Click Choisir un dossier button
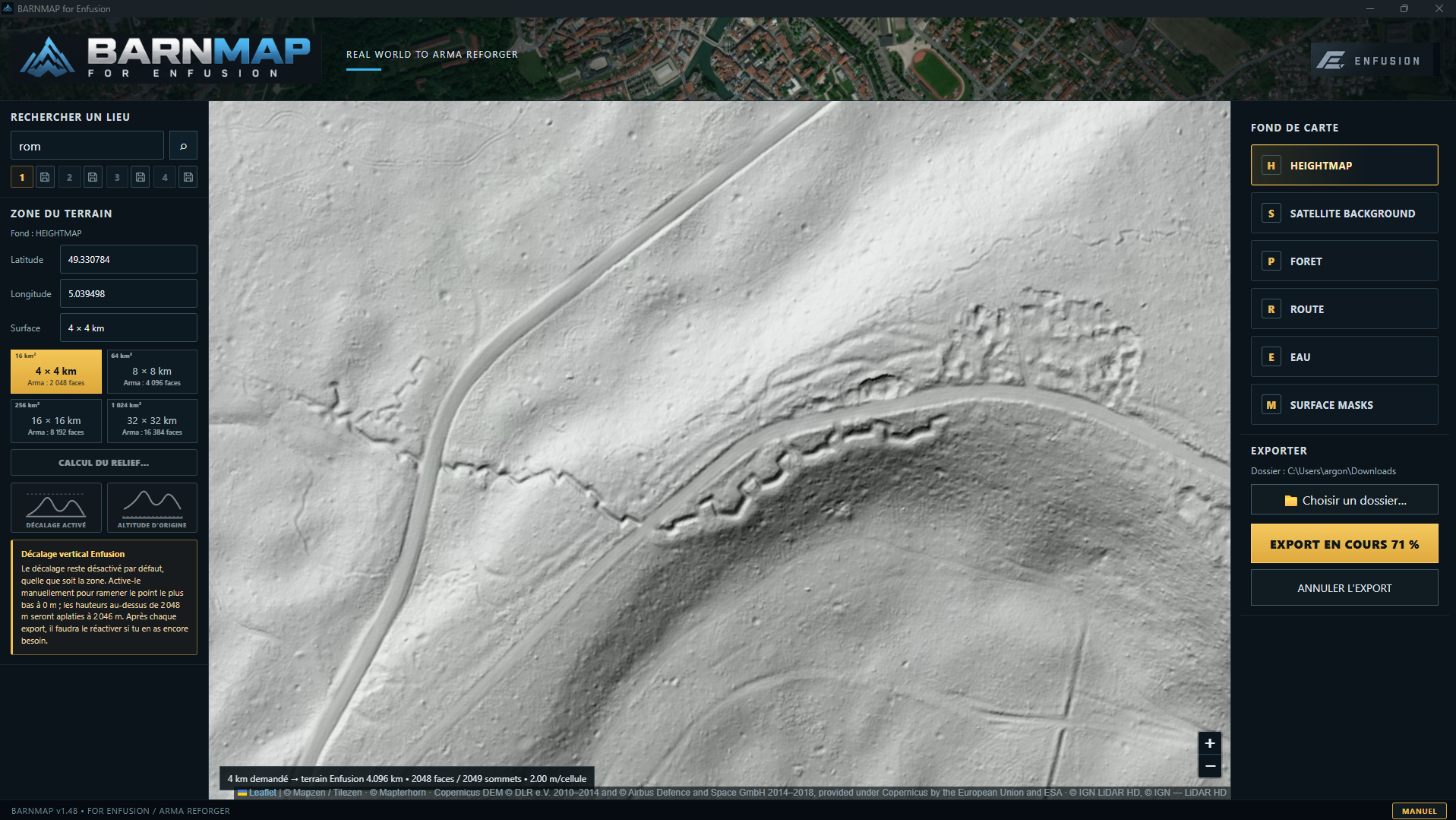The image size is (1456, 820). 1344,500
